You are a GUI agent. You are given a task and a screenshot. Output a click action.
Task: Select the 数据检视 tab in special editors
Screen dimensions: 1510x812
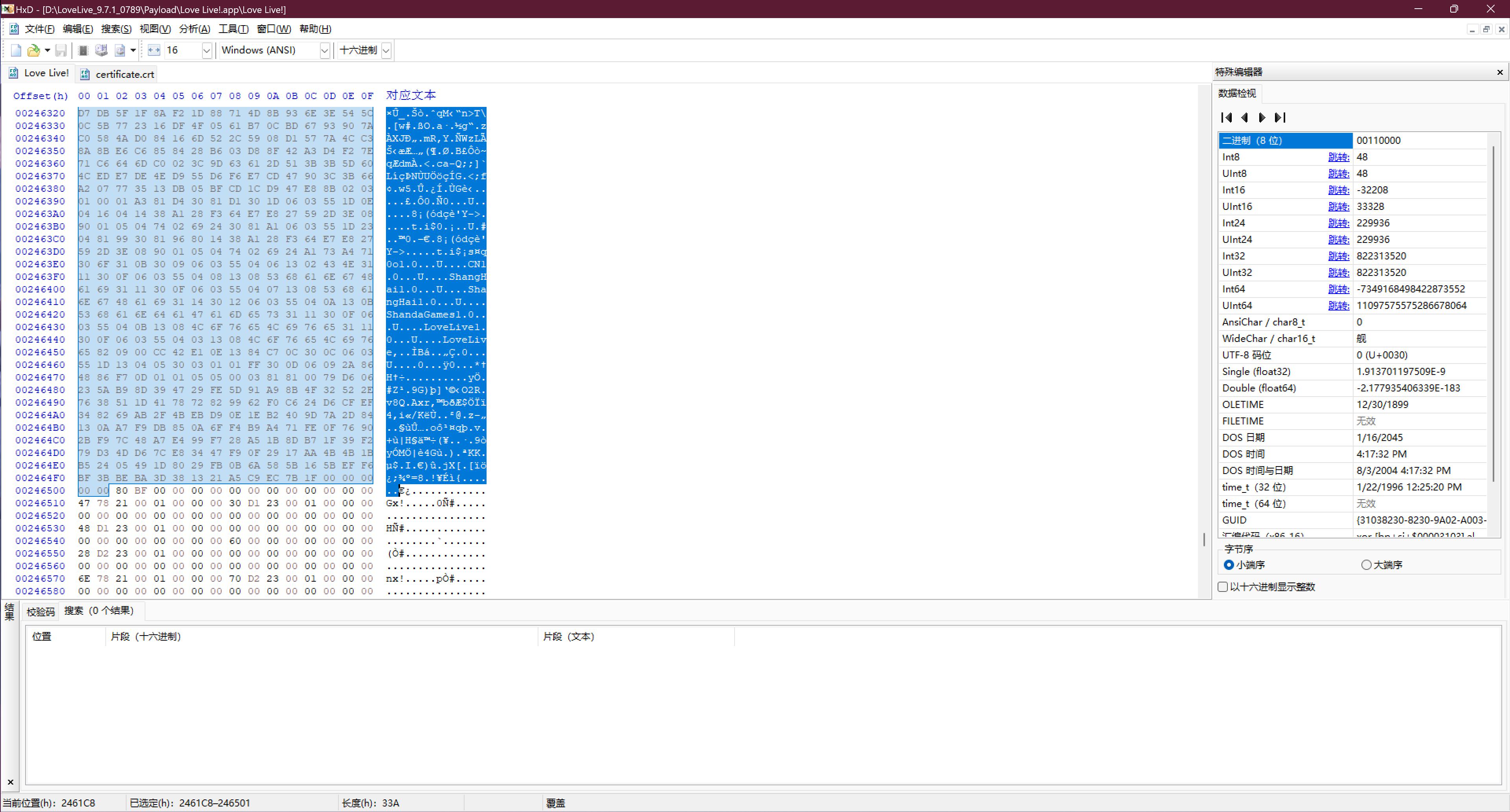tap(1237, 93)
